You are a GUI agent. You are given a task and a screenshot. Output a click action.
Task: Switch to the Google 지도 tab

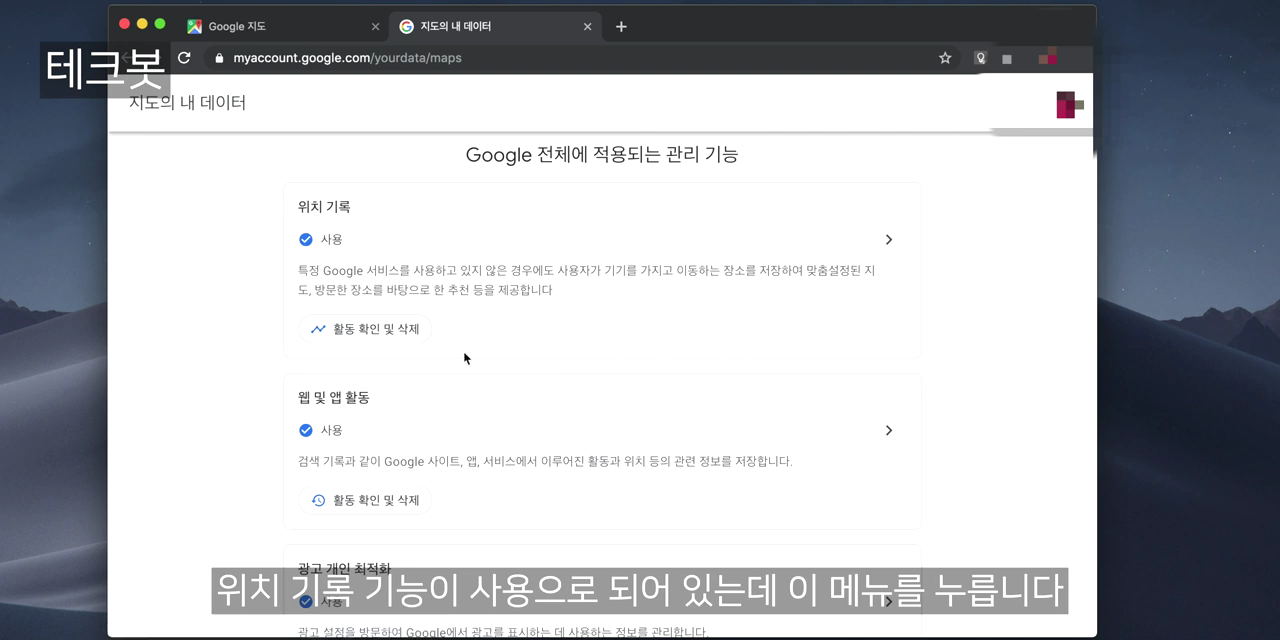coord(283,27)
